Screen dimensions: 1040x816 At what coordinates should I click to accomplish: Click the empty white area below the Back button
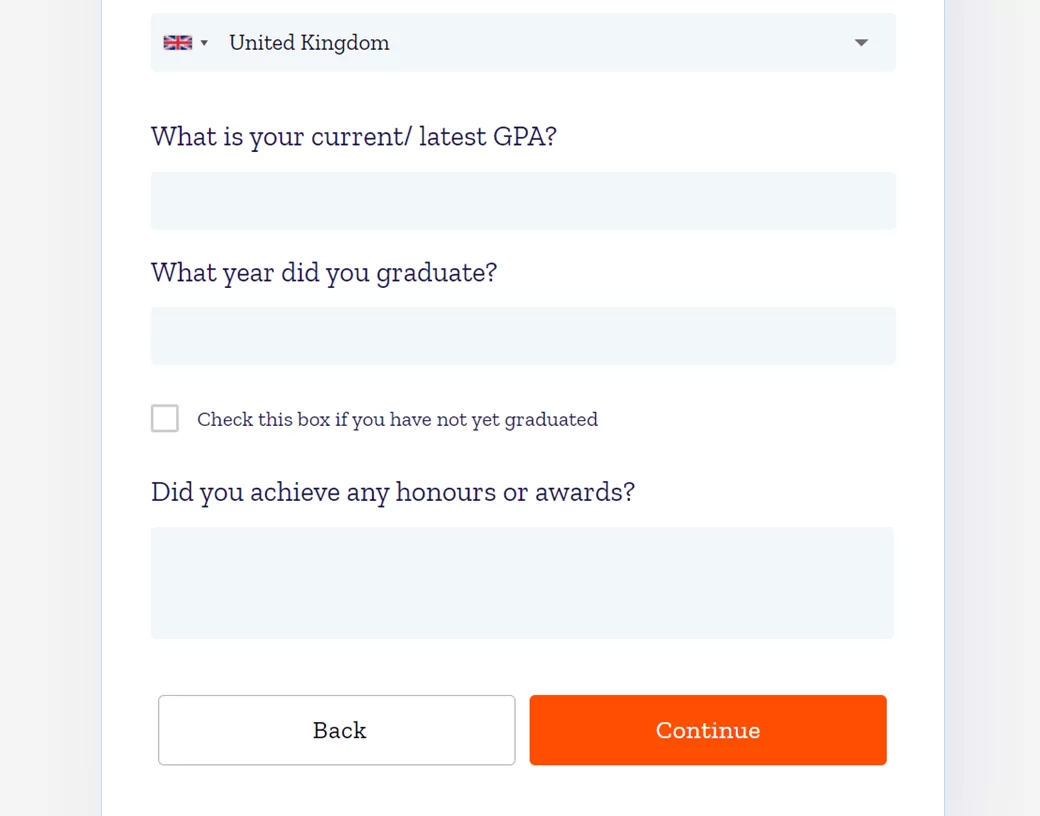pyautogui.click(x=336, y=792)
